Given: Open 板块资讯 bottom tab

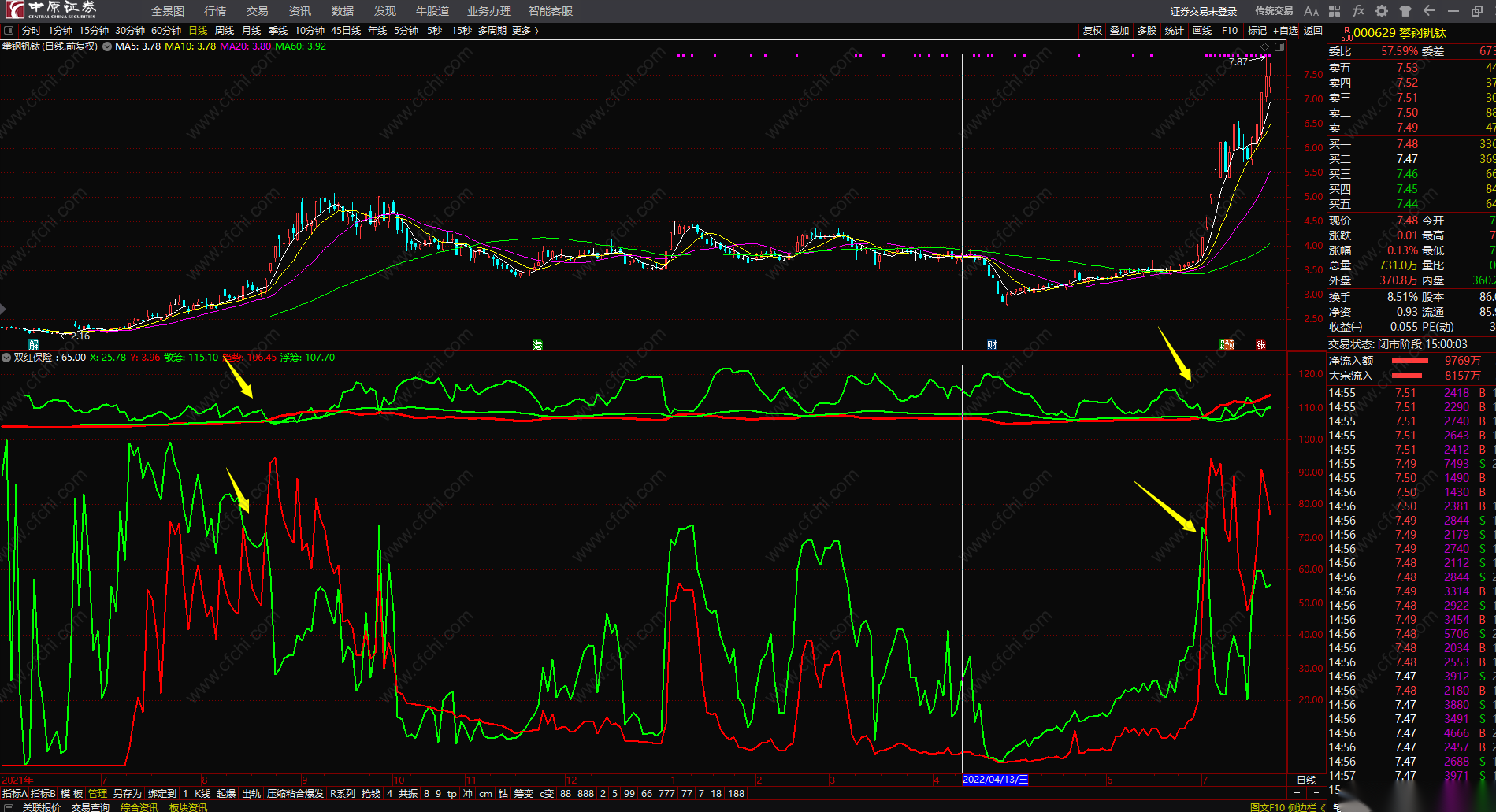Looking at the screenshot, I should [x=188, y=807].
